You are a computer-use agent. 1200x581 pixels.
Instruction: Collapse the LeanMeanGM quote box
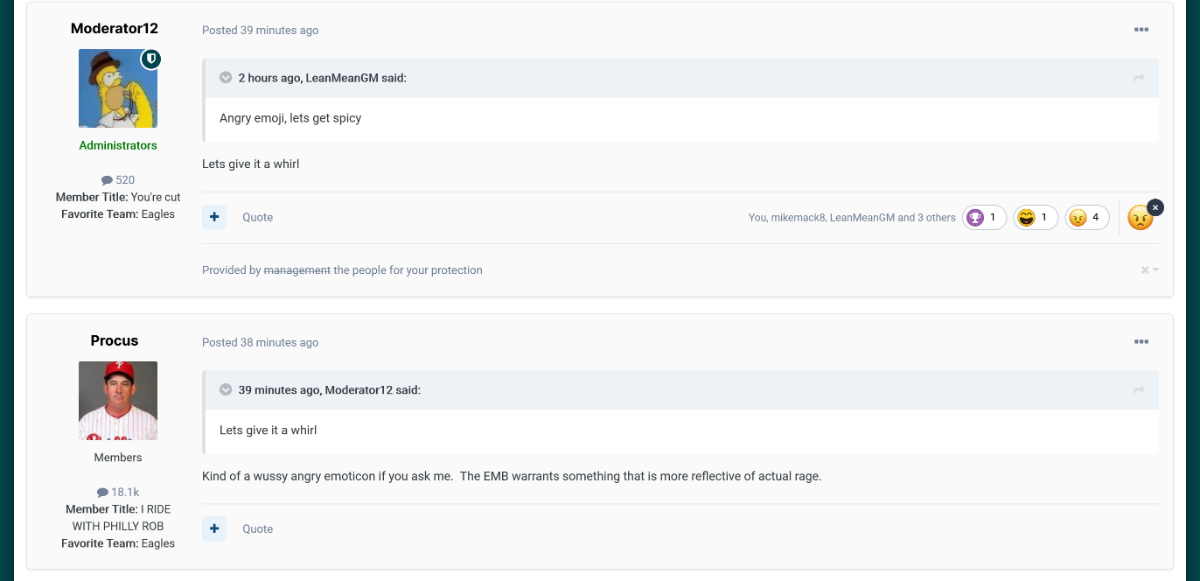(x=226, y=78)
